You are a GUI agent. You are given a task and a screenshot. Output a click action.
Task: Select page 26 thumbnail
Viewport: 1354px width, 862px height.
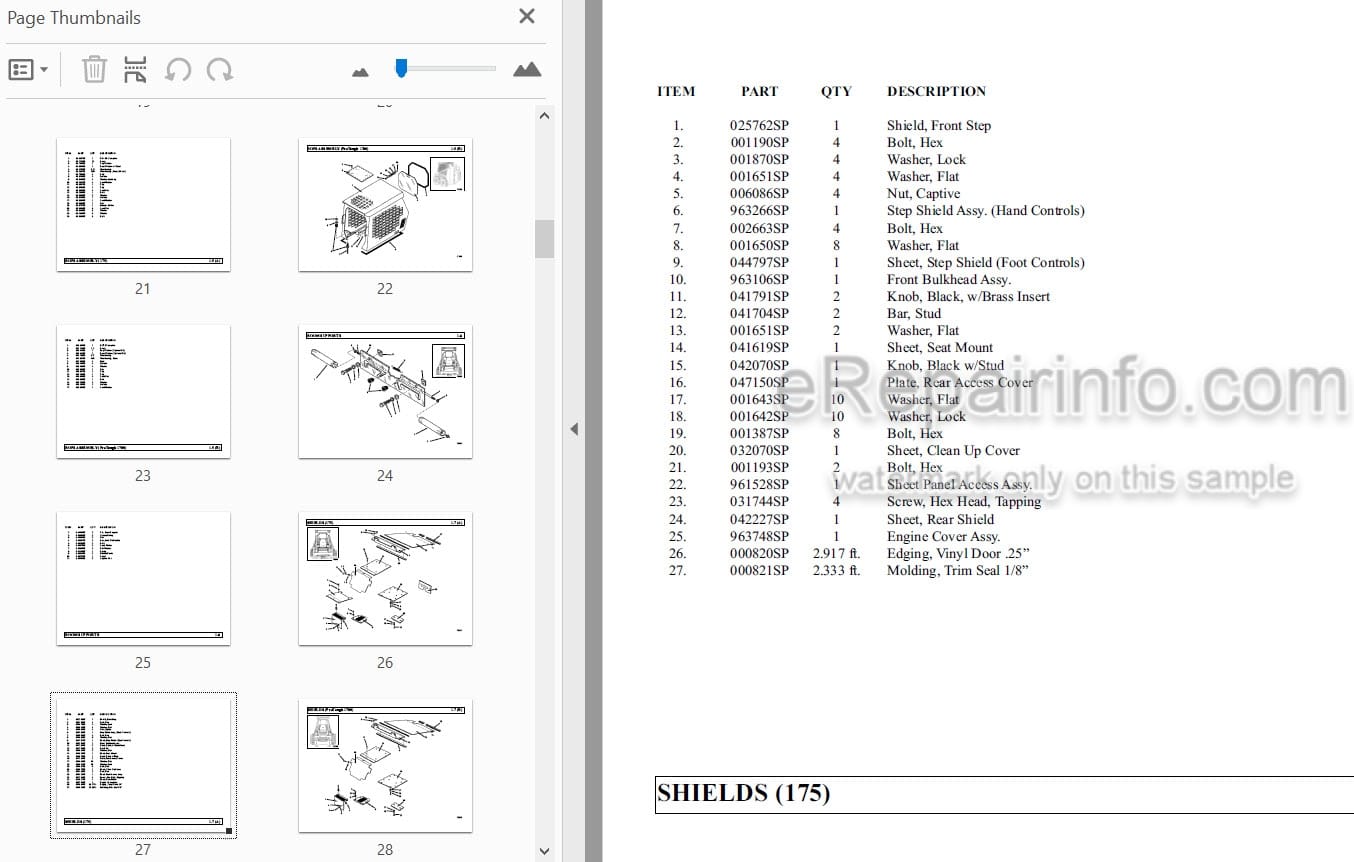click(385, 579)
